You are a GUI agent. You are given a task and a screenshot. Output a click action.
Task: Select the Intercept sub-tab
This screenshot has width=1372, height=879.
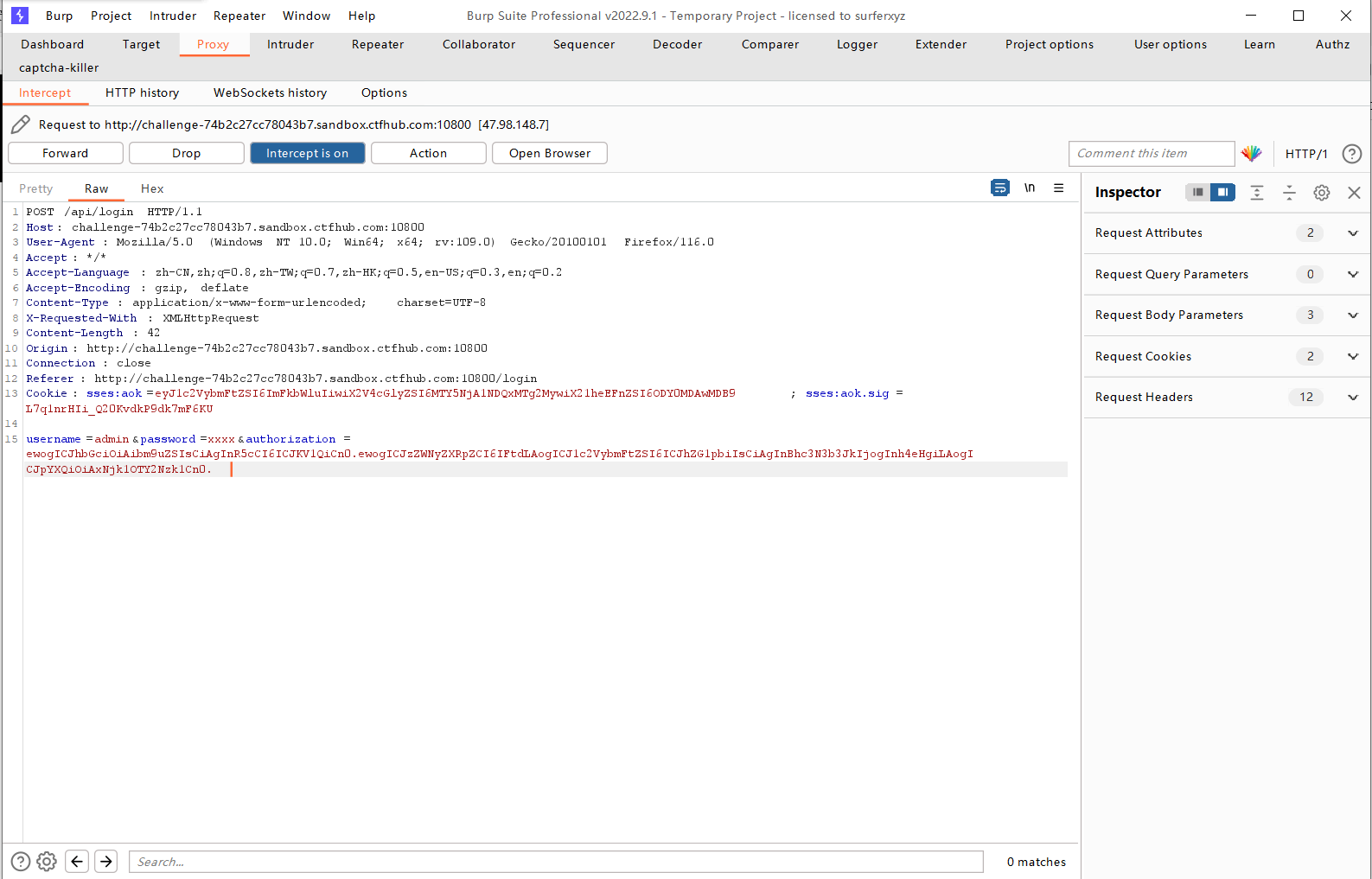tap(45, 92)
